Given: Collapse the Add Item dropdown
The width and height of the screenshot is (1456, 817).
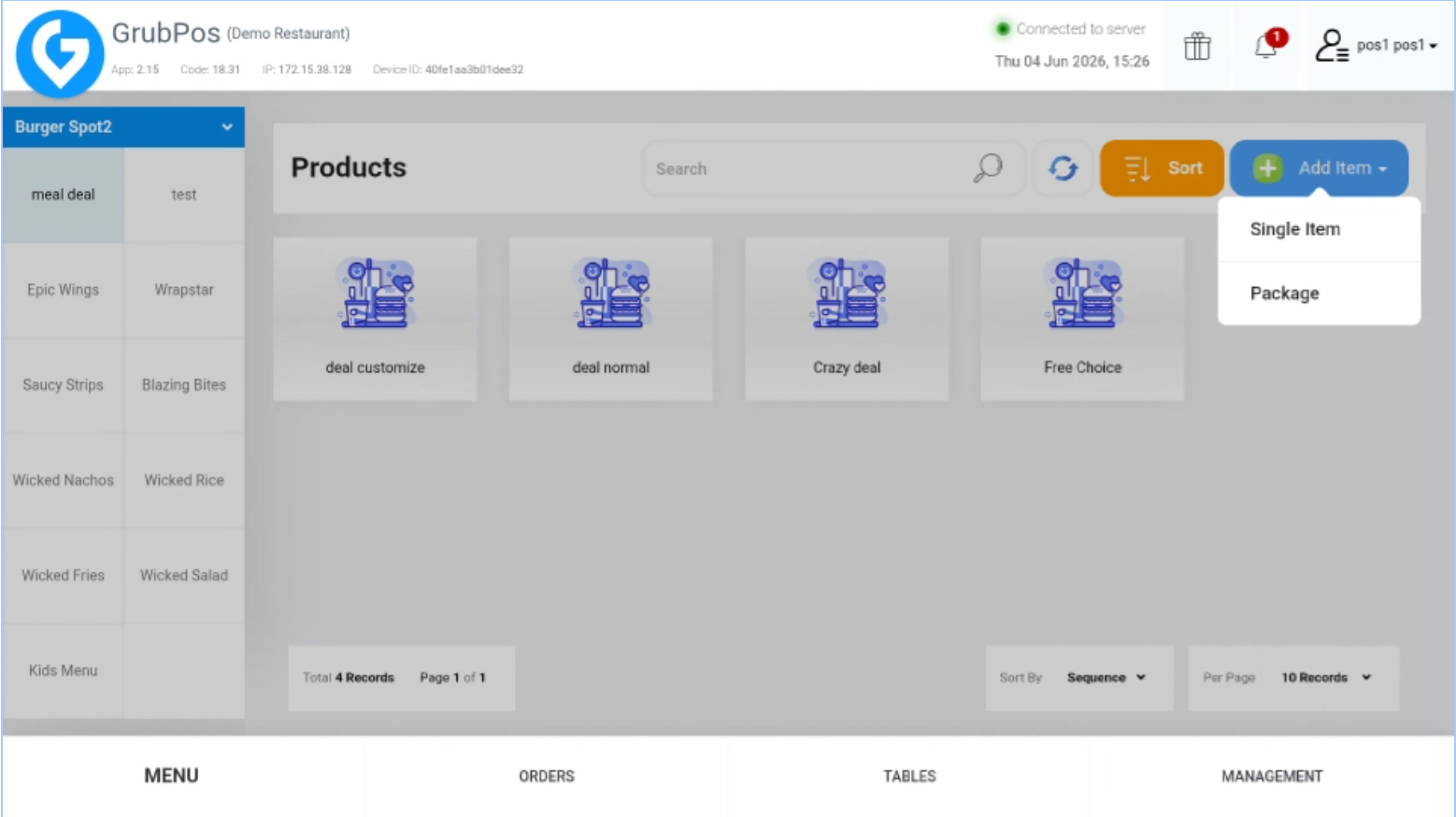Looking at the screenshot, I should [1319, 168].
